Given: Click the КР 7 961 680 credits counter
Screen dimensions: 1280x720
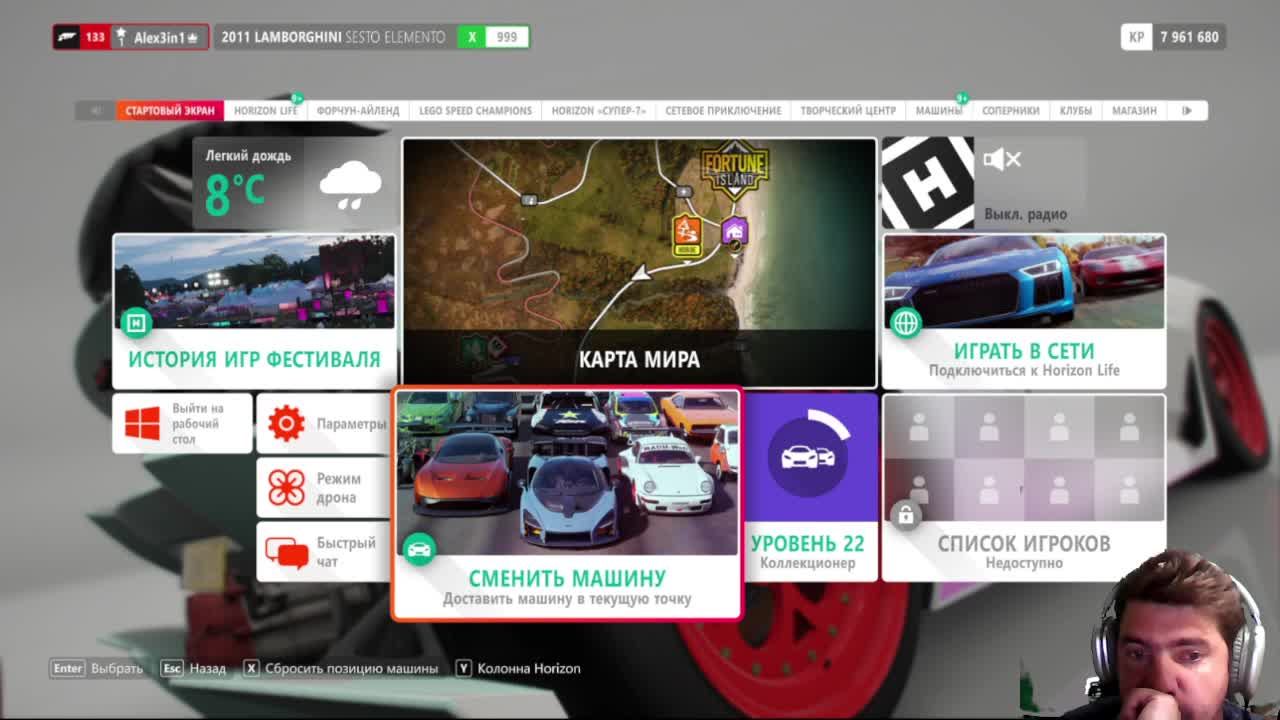Looking at the screenshot, I should pos(1172,37).
